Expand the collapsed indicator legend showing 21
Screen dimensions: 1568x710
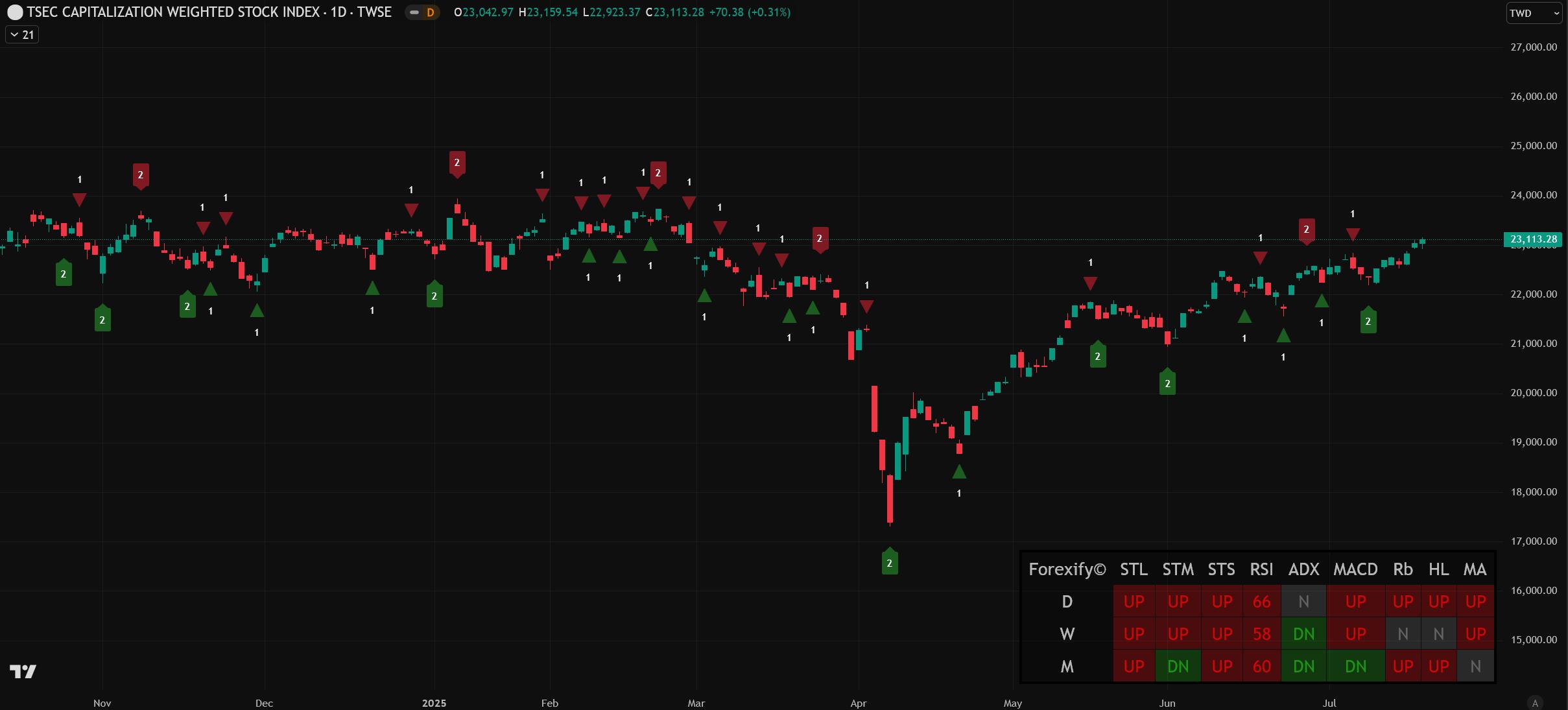[22, 34]
